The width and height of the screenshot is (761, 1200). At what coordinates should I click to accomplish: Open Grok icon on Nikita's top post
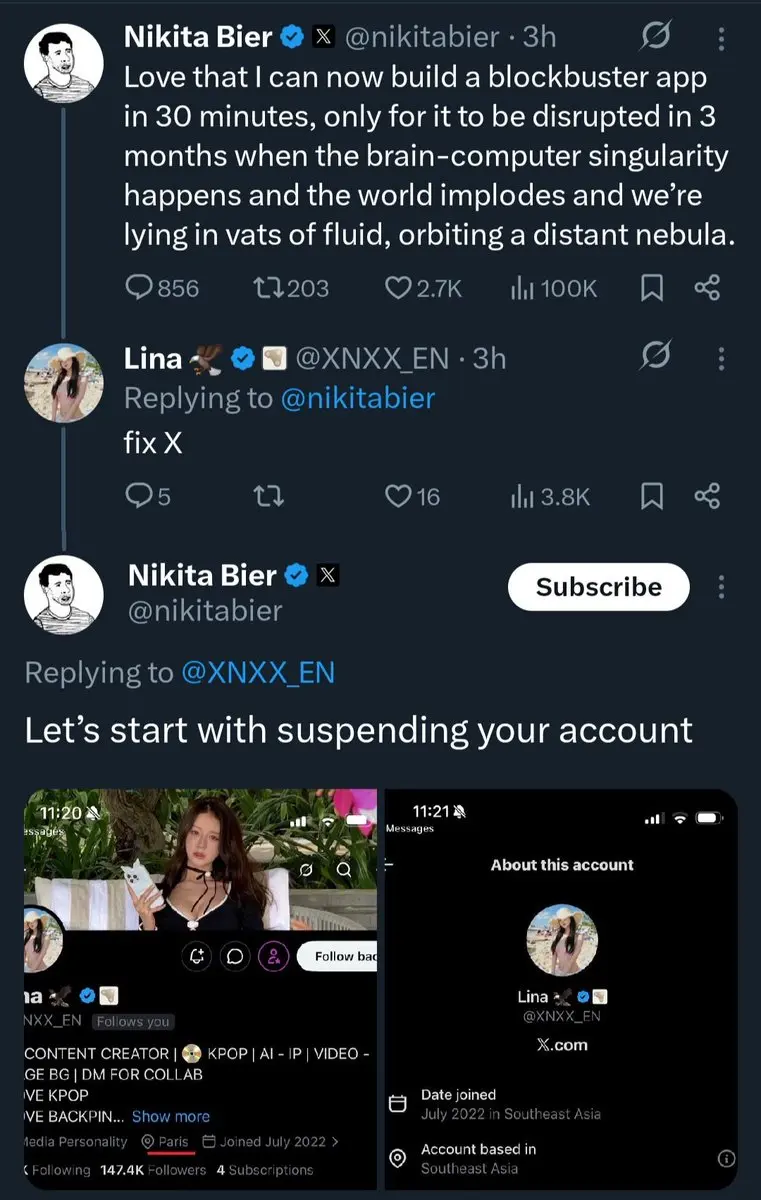pyautogui.click(x=654, y=38)
